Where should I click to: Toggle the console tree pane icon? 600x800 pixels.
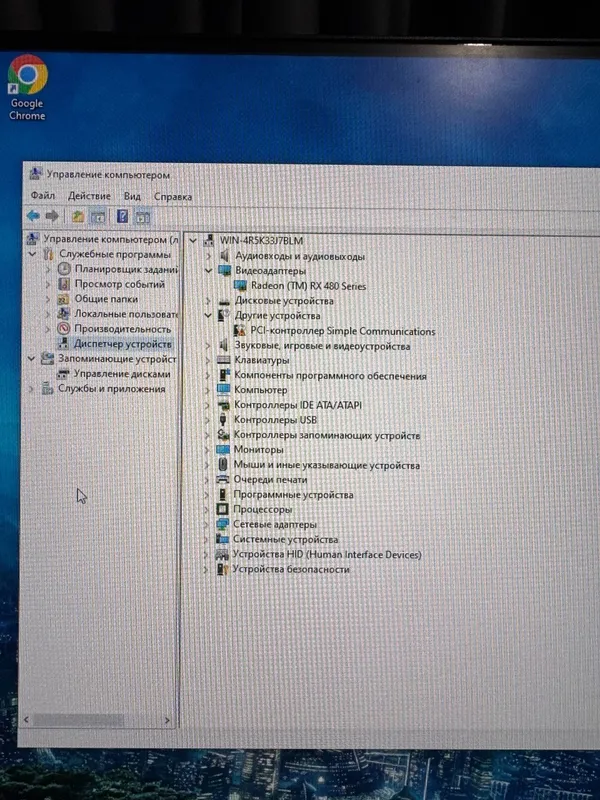pos(97,217)
